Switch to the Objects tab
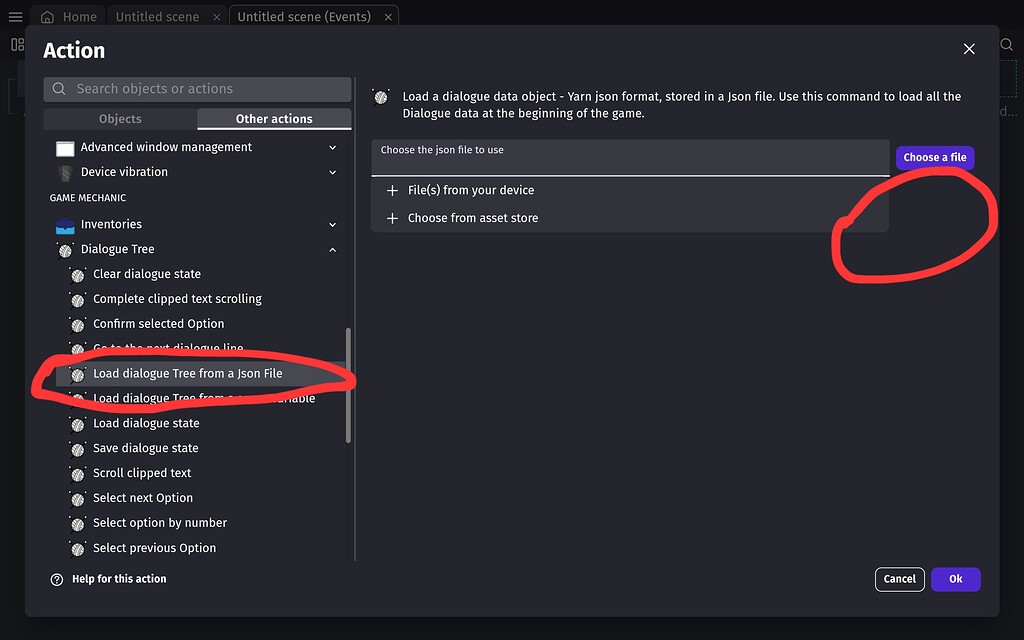 (x=119, y=118)
